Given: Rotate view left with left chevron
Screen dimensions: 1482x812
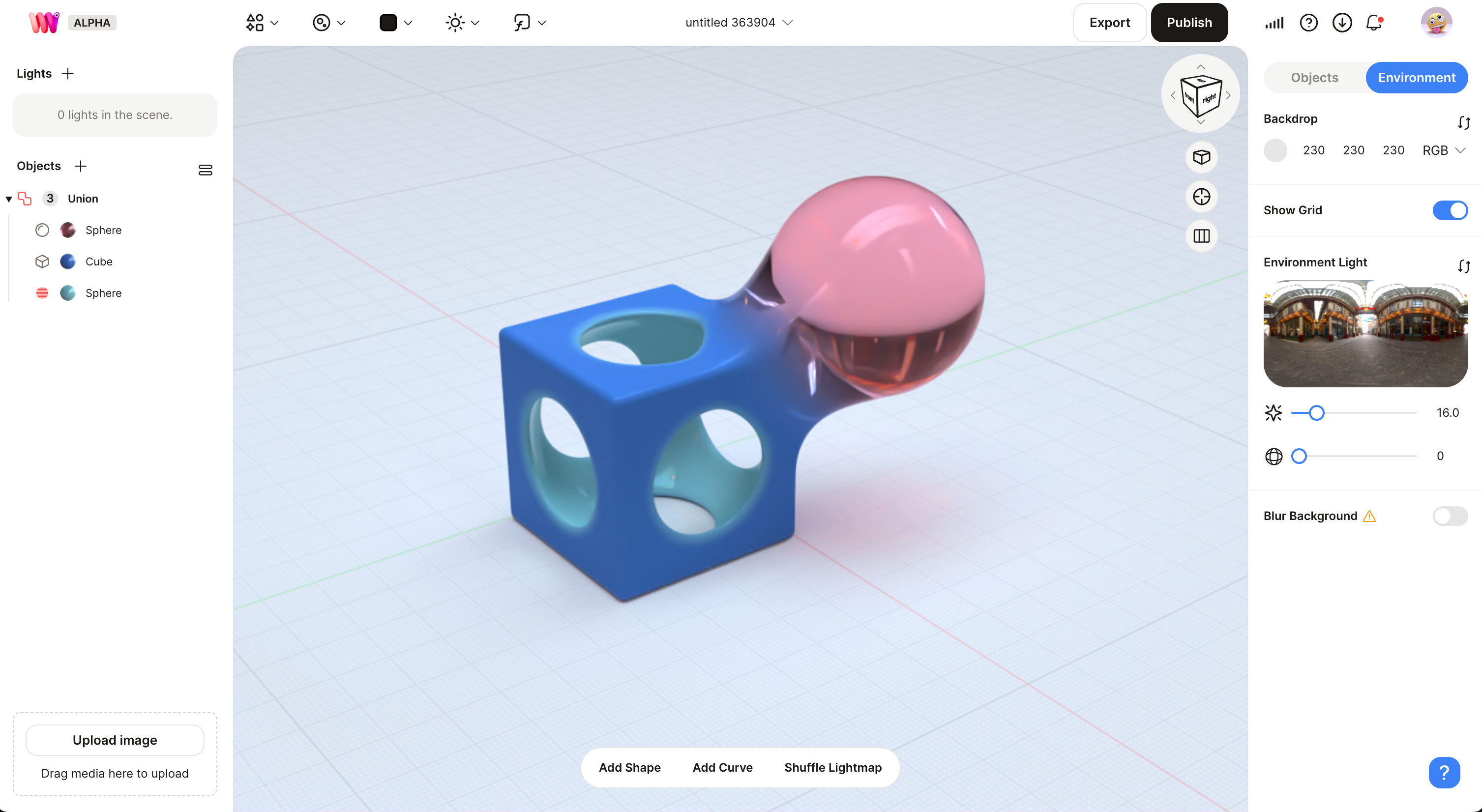Looking at the screenshot, I should pos(1173,95).
